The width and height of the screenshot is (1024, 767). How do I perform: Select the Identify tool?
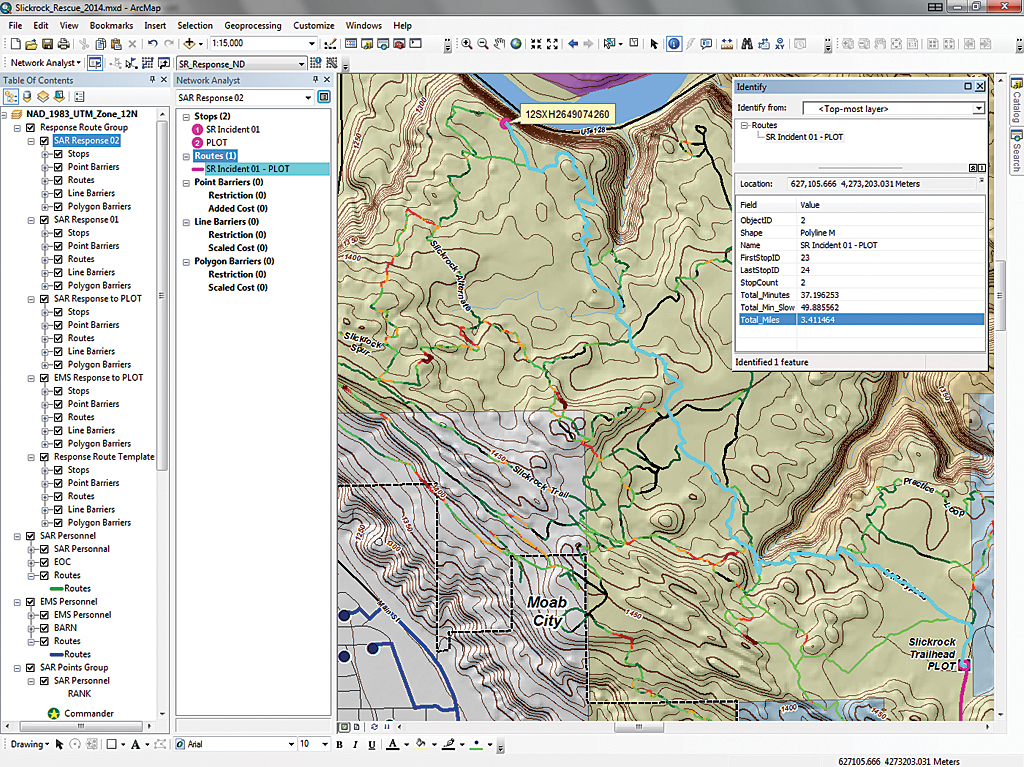tap(673, 44)
